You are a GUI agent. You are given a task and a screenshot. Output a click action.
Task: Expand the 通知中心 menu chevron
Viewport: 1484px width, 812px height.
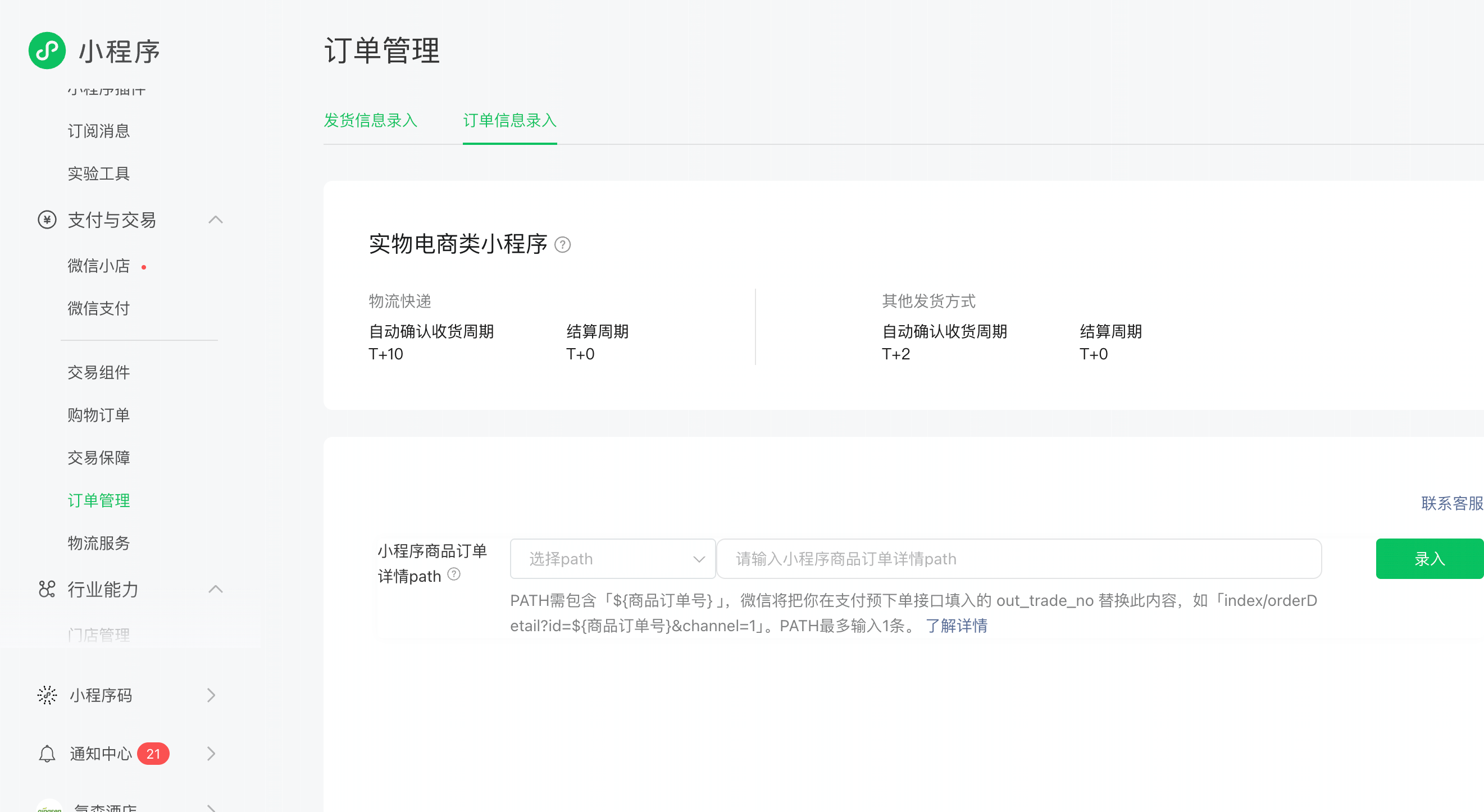tap(211, 753)
